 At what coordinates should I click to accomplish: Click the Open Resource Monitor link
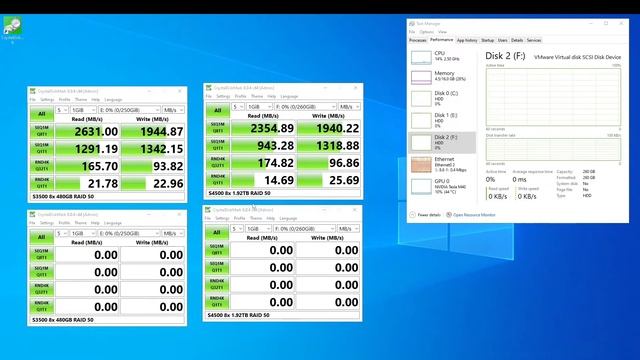[x=474, y=215]
